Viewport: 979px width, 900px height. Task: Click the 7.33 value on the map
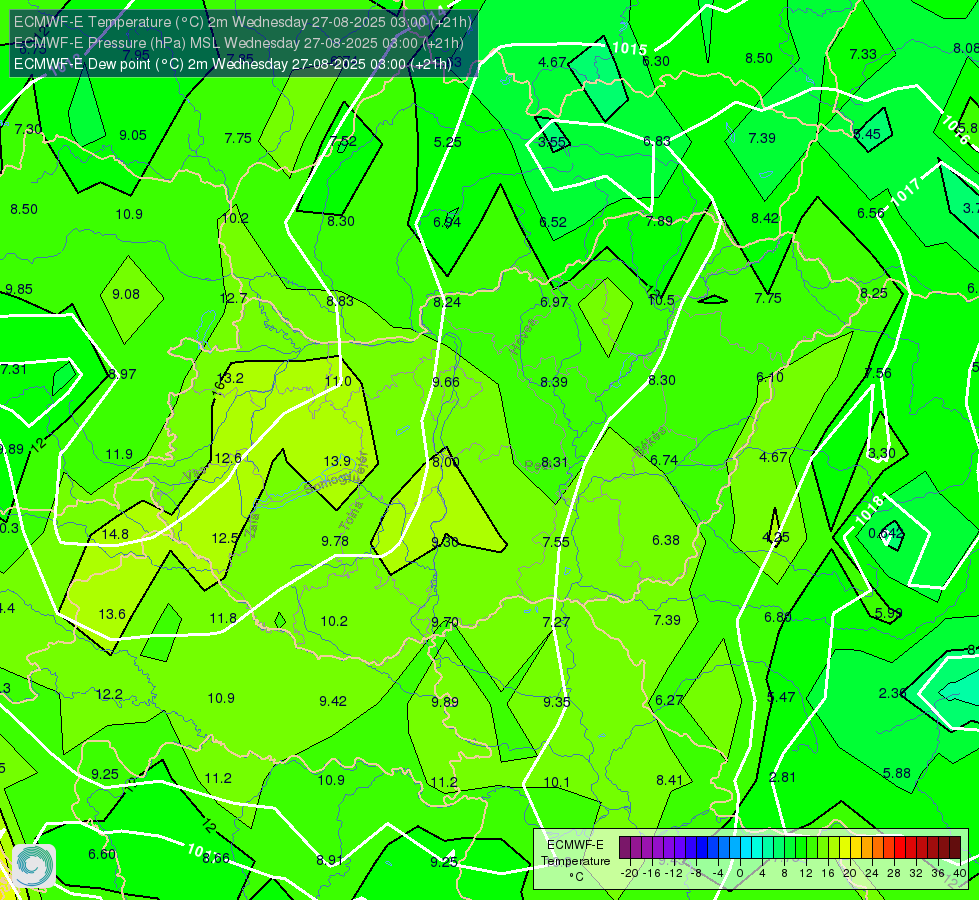point(863,54)
